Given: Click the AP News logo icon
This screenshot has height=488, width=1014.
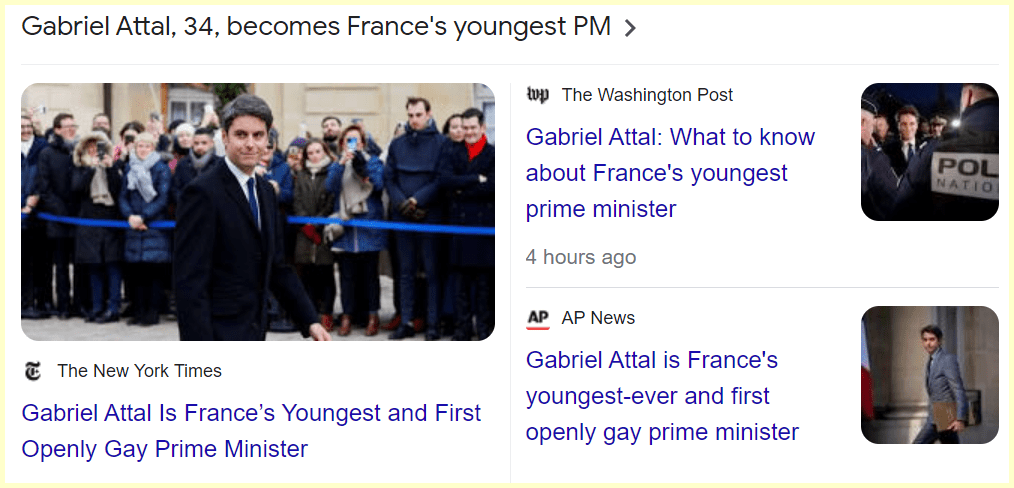Looking at the screenshot, I should click(x=538, y=318).
